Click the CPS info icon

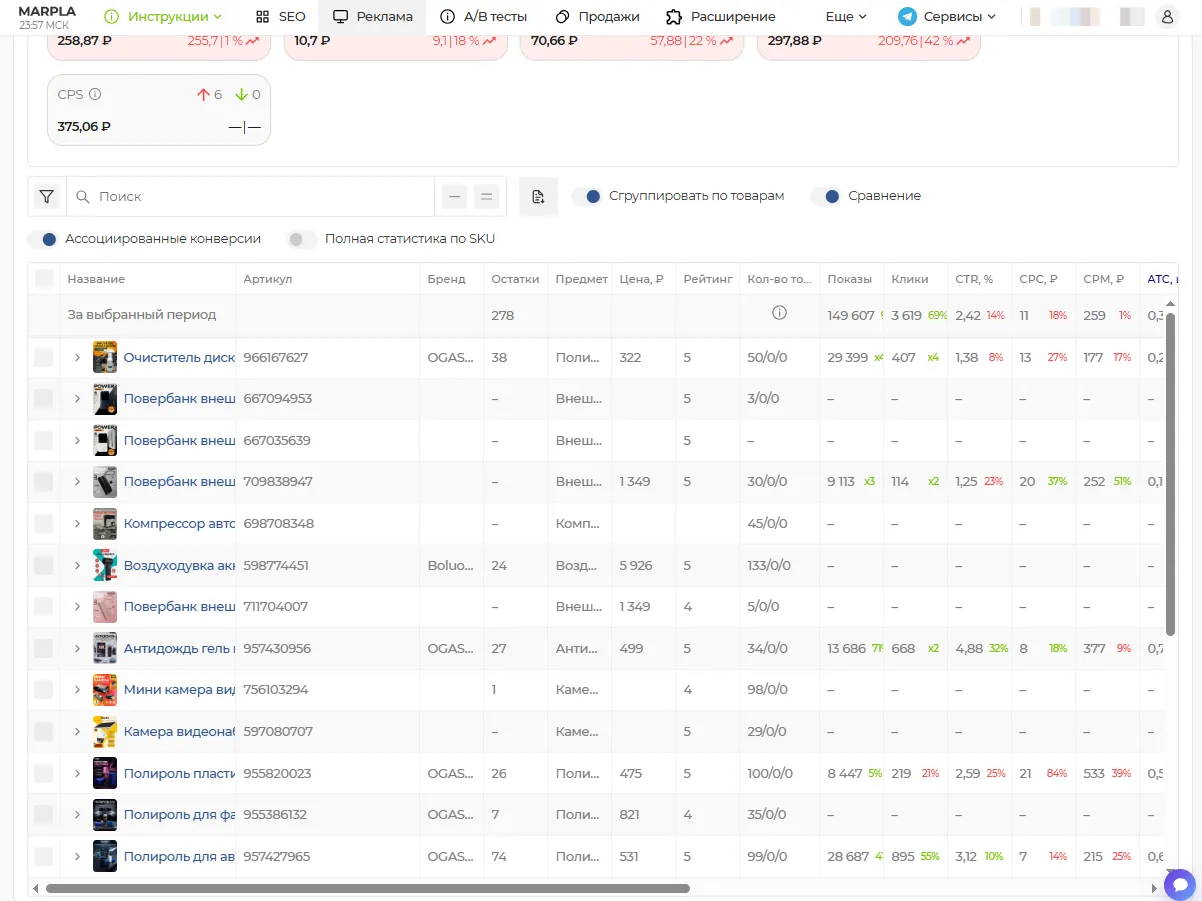(96, 94)
